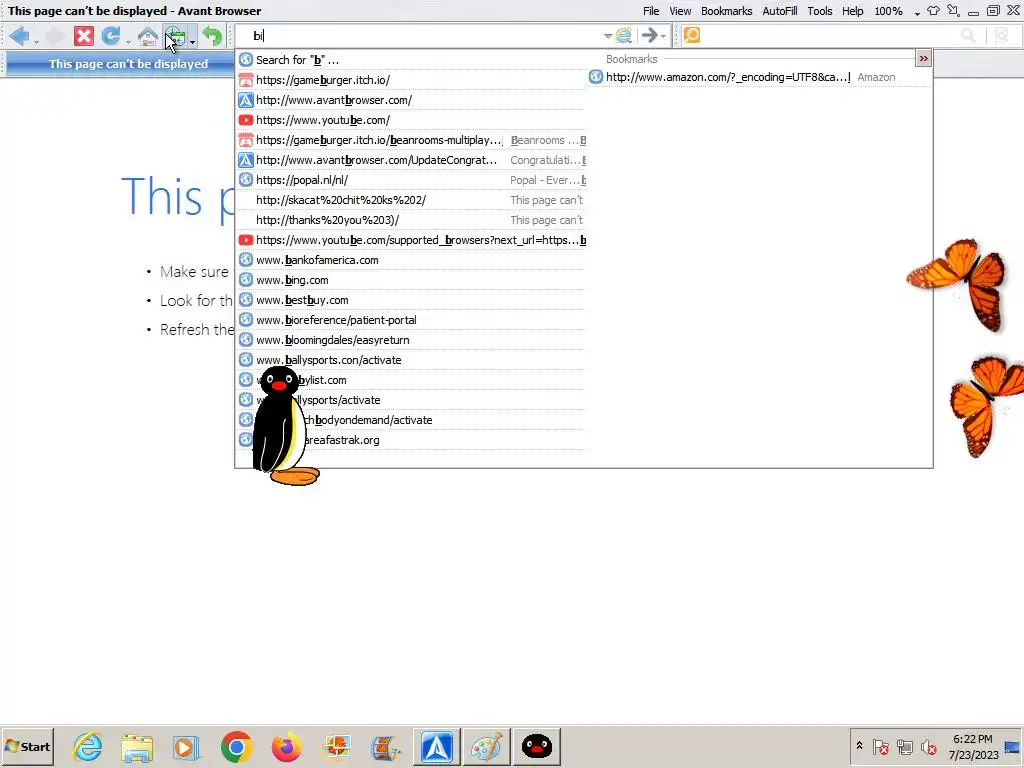Click the orange search engine icon
1024x768 pixels.
point(692,35)
